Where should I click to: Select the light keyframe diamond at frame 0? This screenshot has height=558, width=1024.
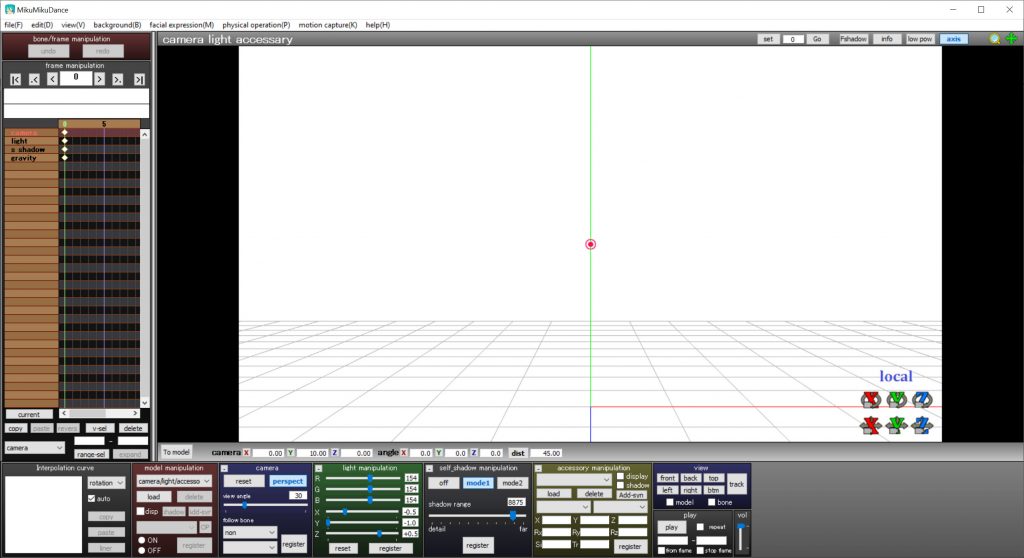tap(65, 141)
